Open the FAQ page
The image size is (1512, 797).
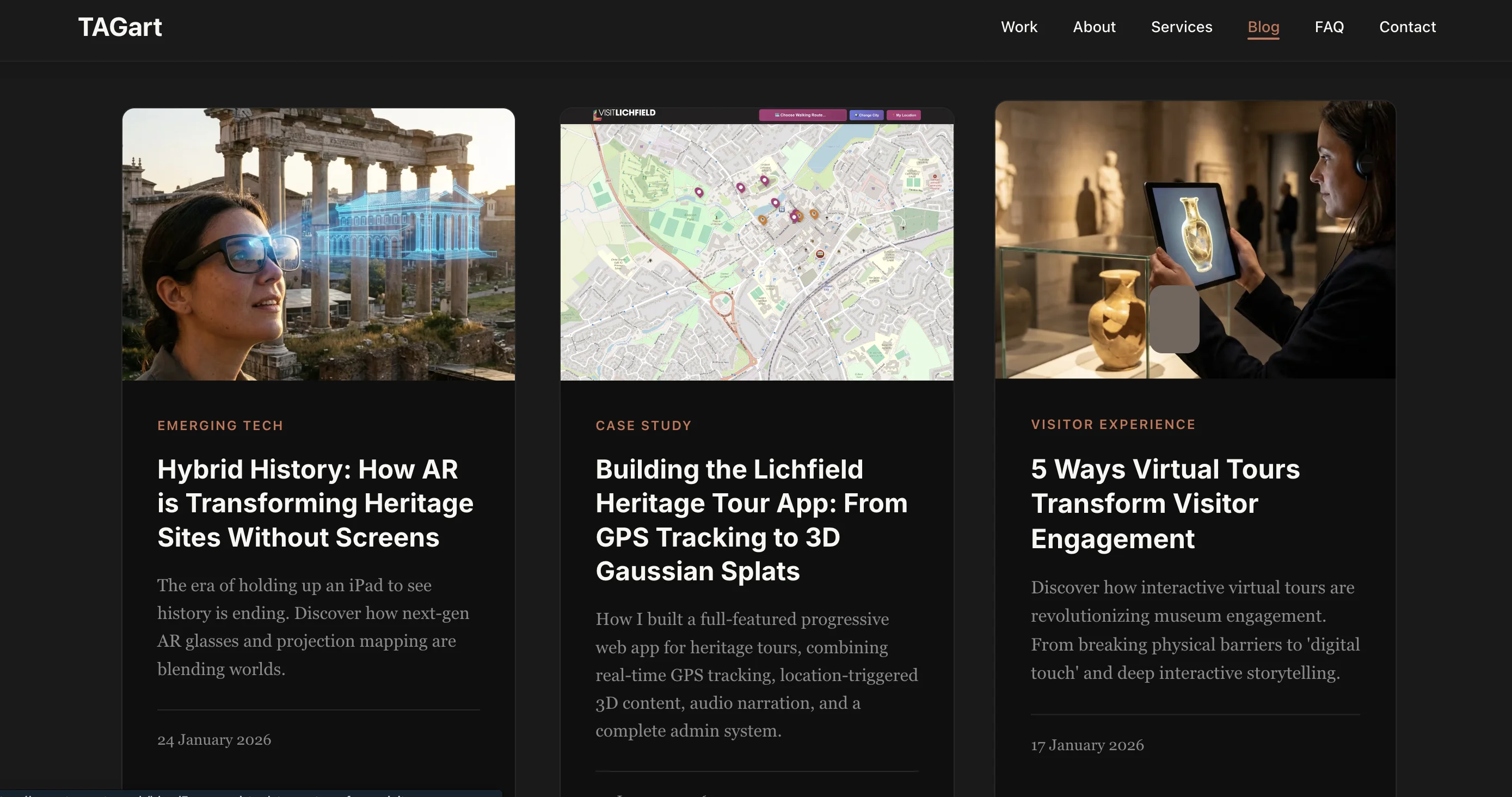[x=1329, y=27]
